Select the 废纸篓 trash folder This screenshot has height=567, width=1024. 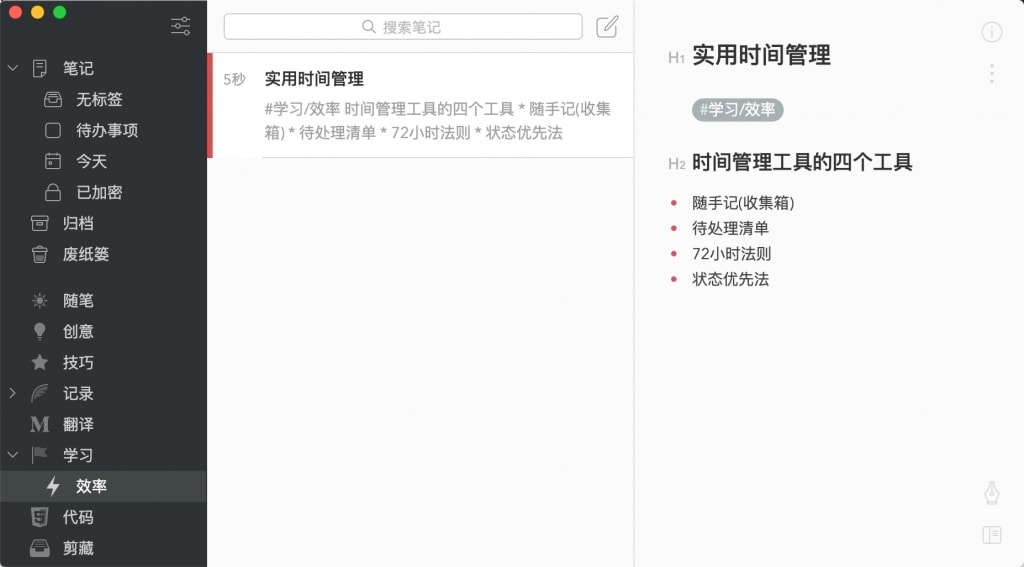[85, 254]
